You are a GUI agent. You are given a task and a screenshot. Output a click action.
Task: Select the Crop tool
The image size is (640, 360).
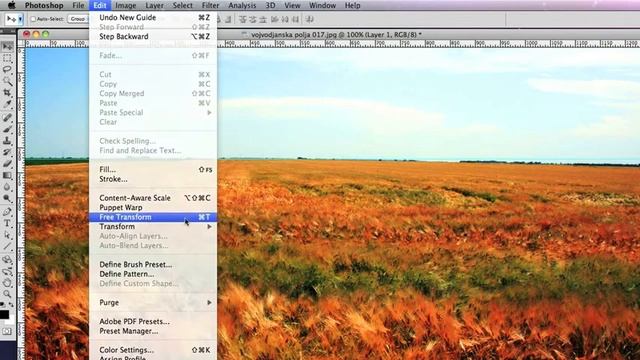coord(7,93)
